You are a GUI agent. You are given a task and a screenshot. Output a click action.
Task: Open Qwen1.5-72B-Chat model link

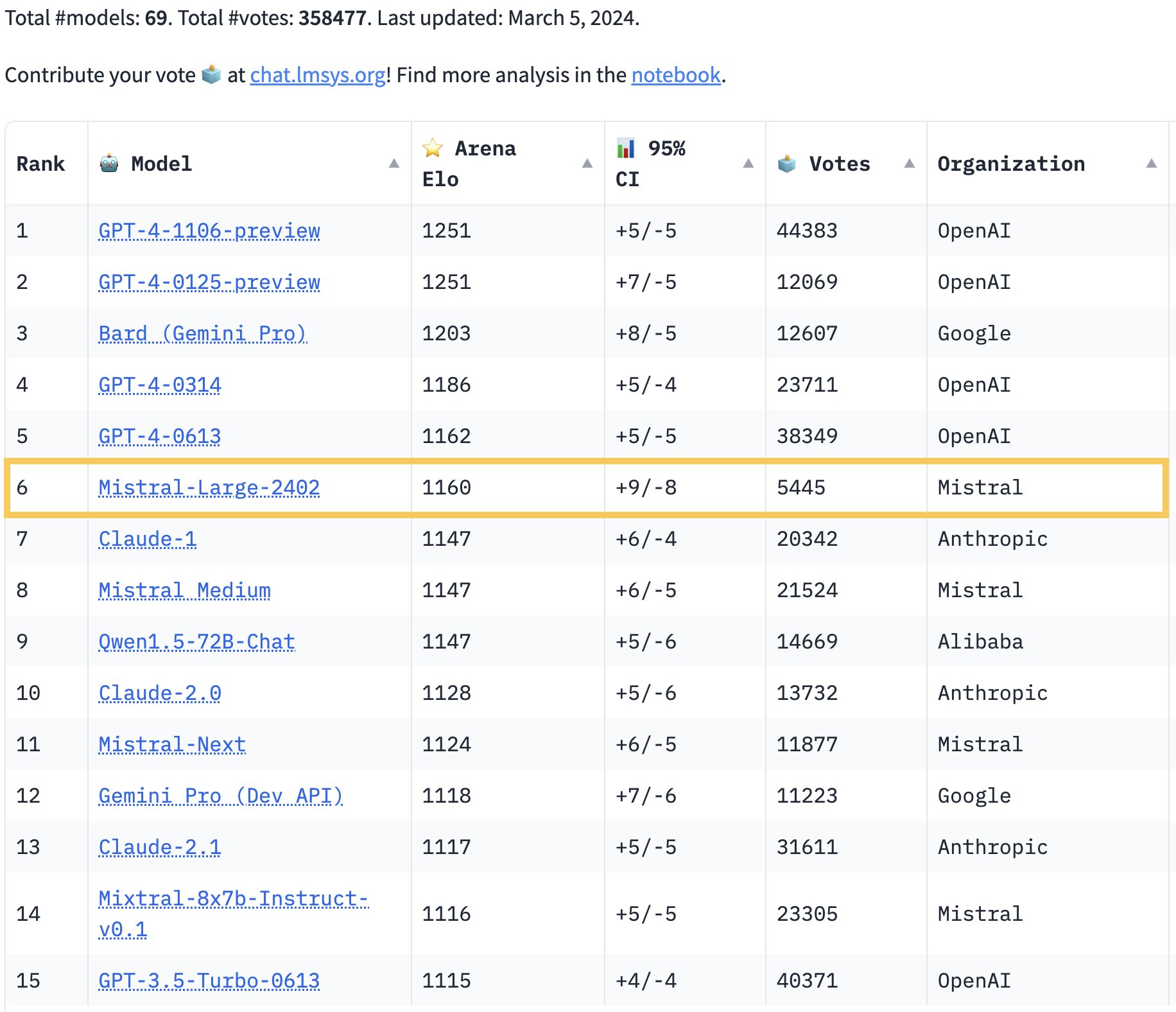[x=197, y=642]
